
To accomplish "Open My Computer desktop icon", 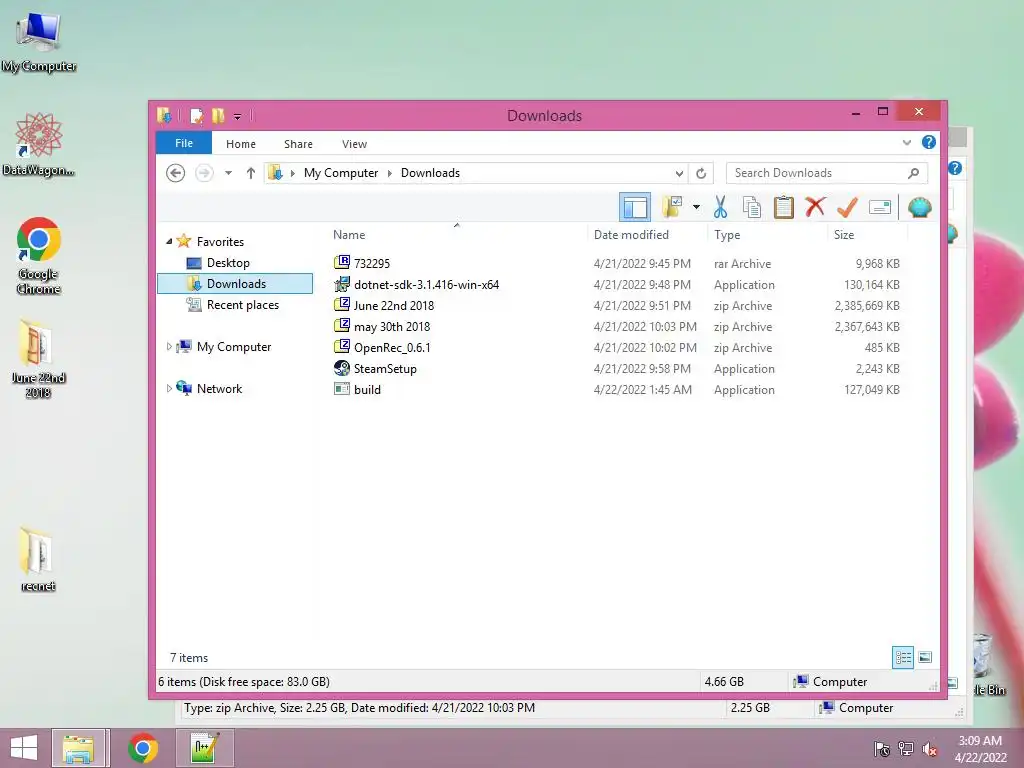I will tap(39, 43).
